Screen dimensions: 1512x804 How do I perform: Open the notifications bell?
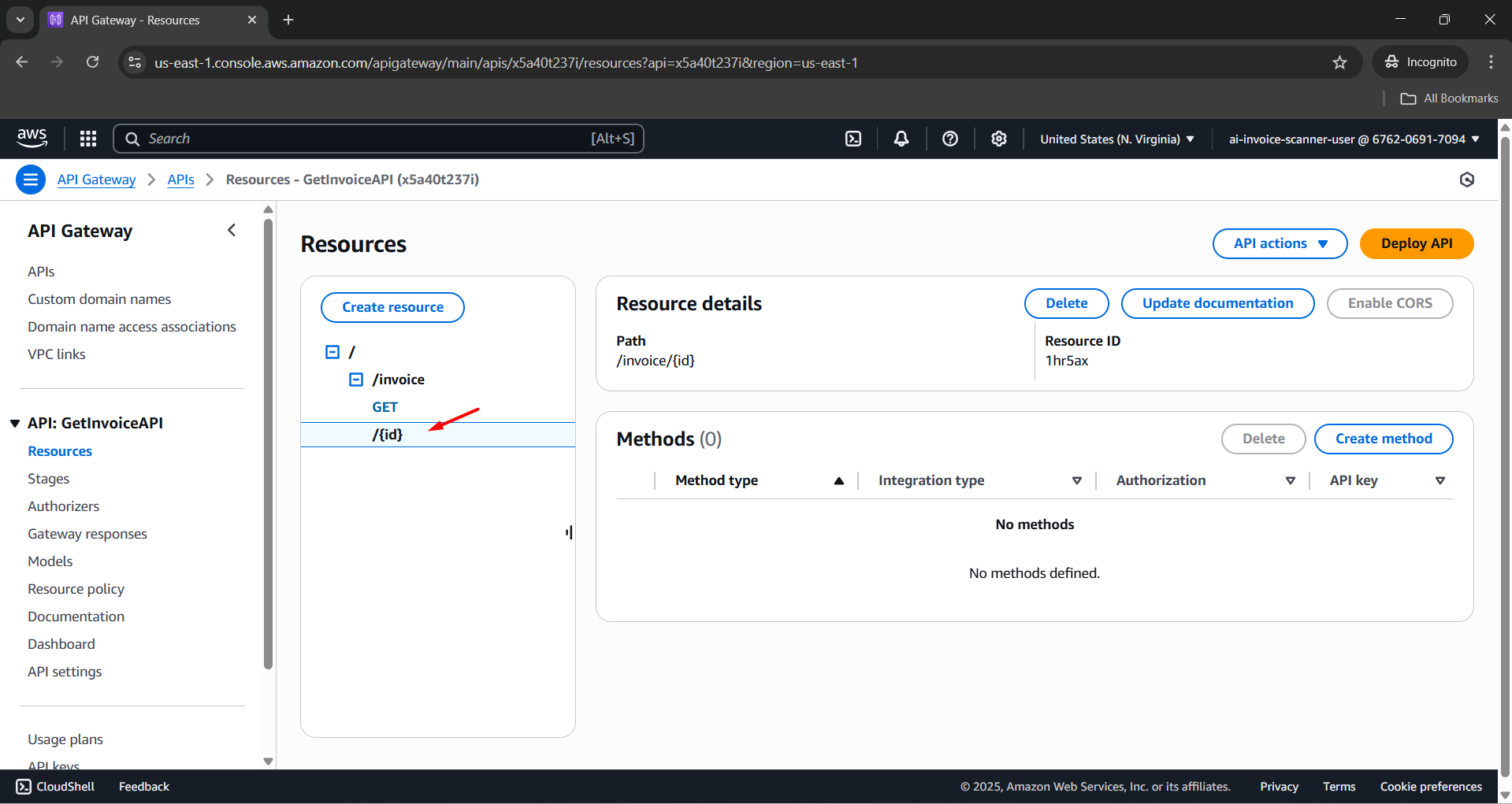[x=901, y=139]
